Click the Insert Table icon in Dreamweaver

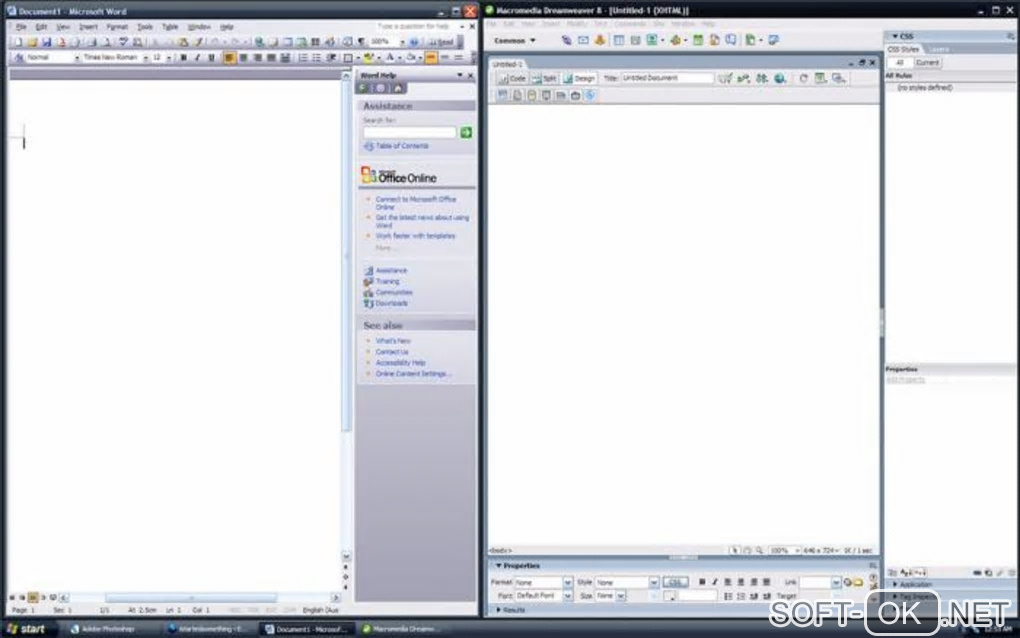(x=619, y=40)
